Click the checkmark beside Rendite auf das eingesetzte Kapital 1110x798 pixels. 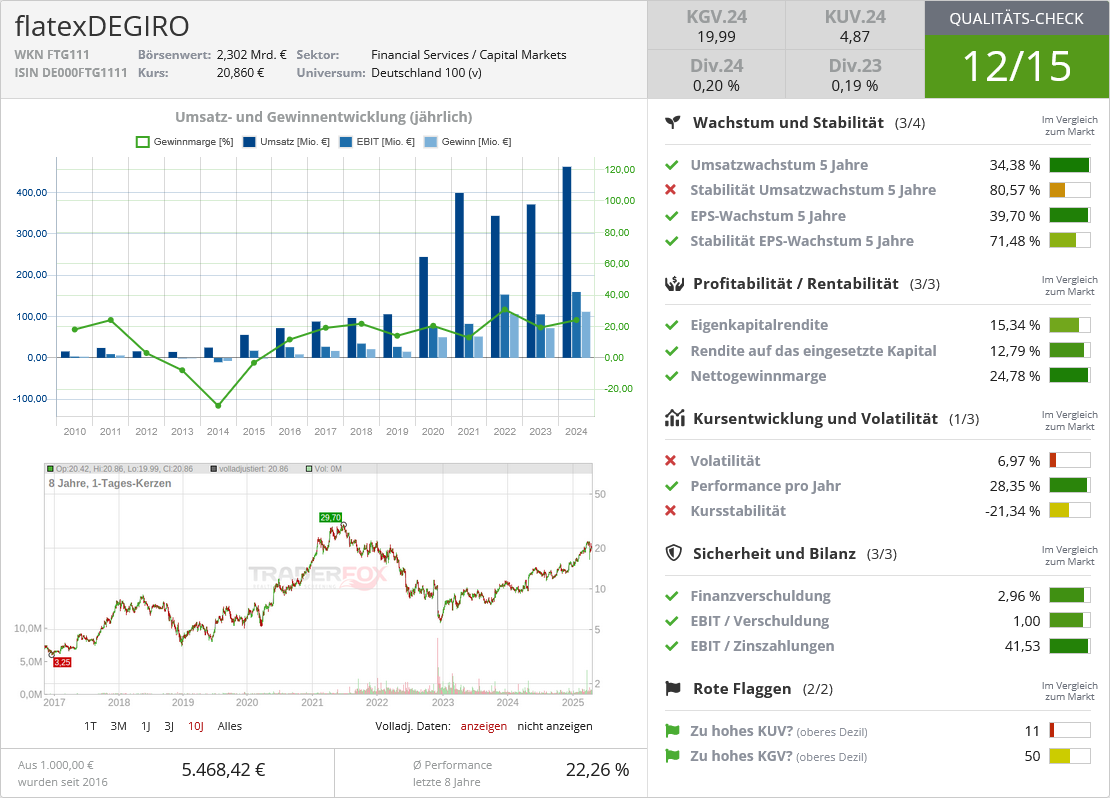pyautogui.click(x=671, y=350)
